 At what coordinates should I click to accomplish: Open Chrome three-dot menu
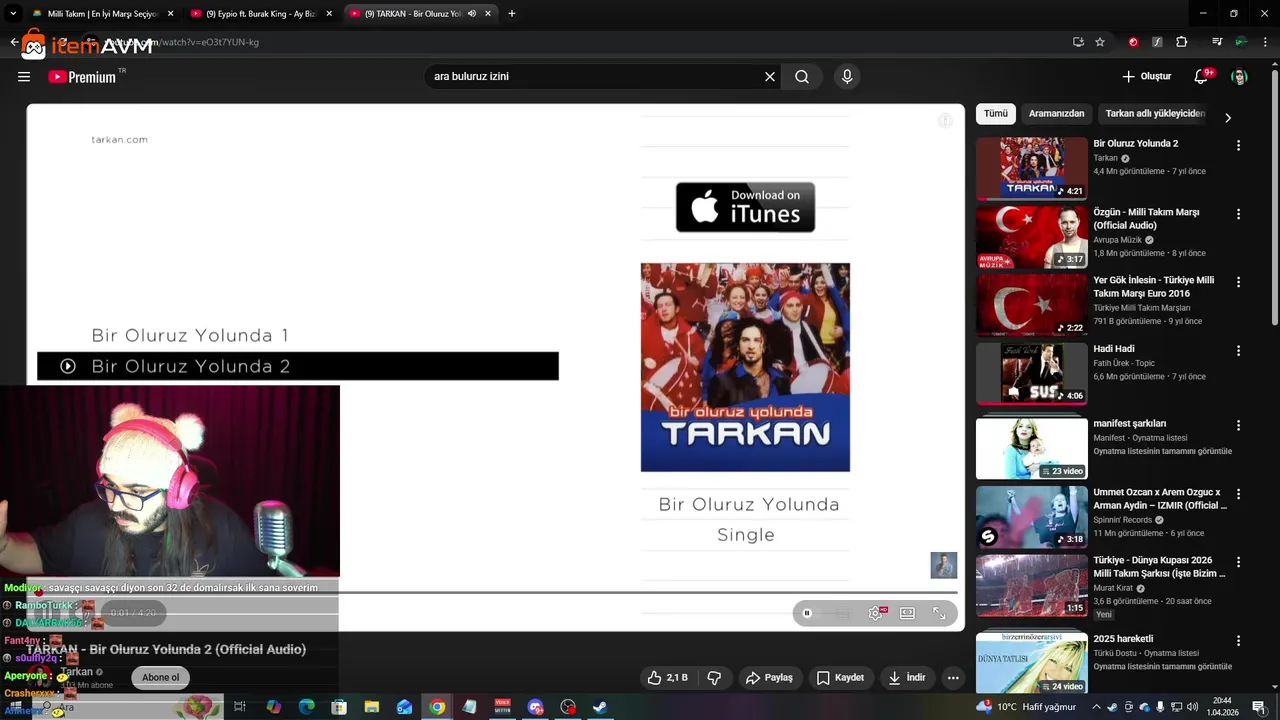[x=1264, y=42]
